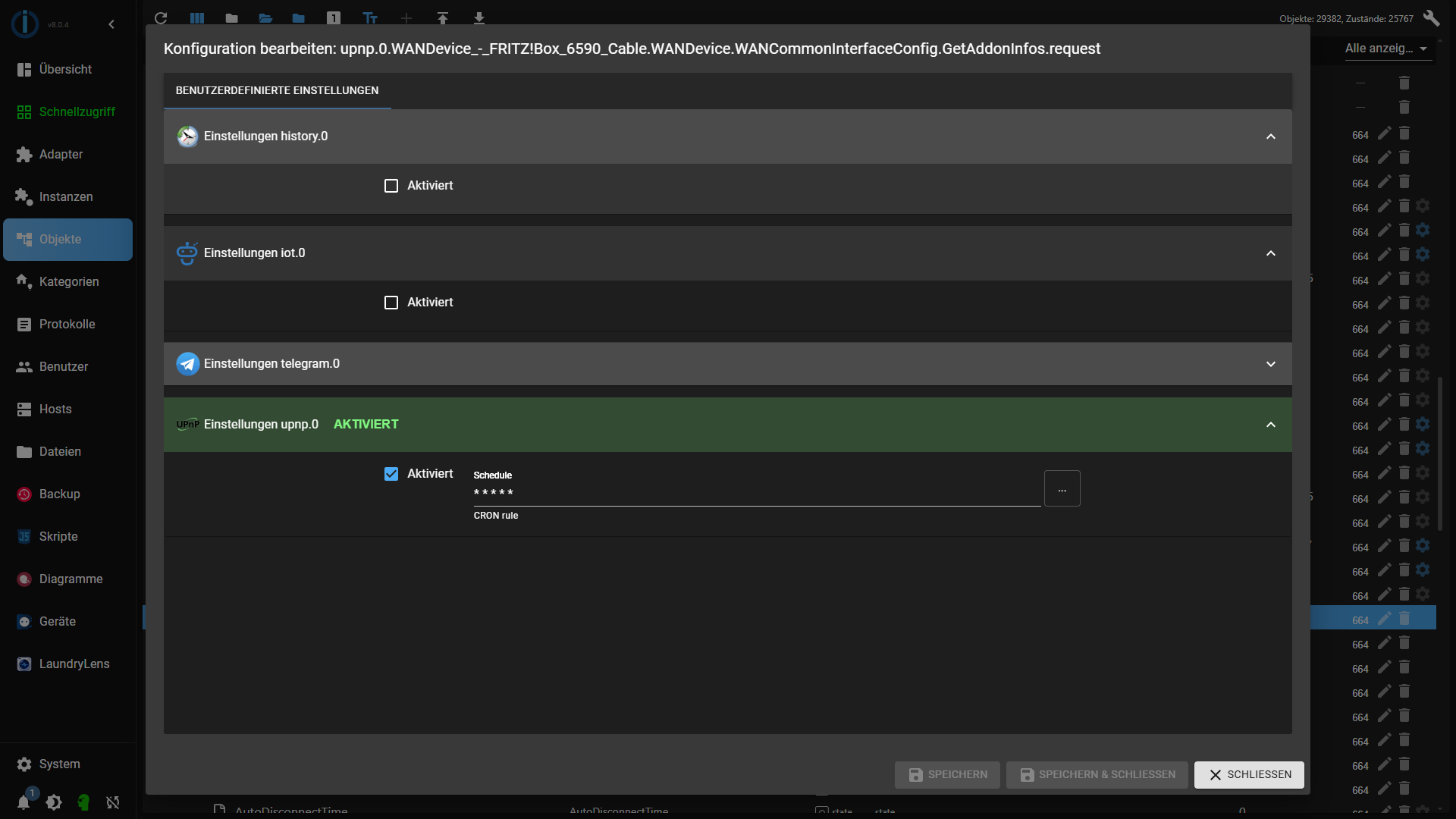
Task: Open Adapter page in sidebar
Action: pyautogui.click(x=67, y=154)
